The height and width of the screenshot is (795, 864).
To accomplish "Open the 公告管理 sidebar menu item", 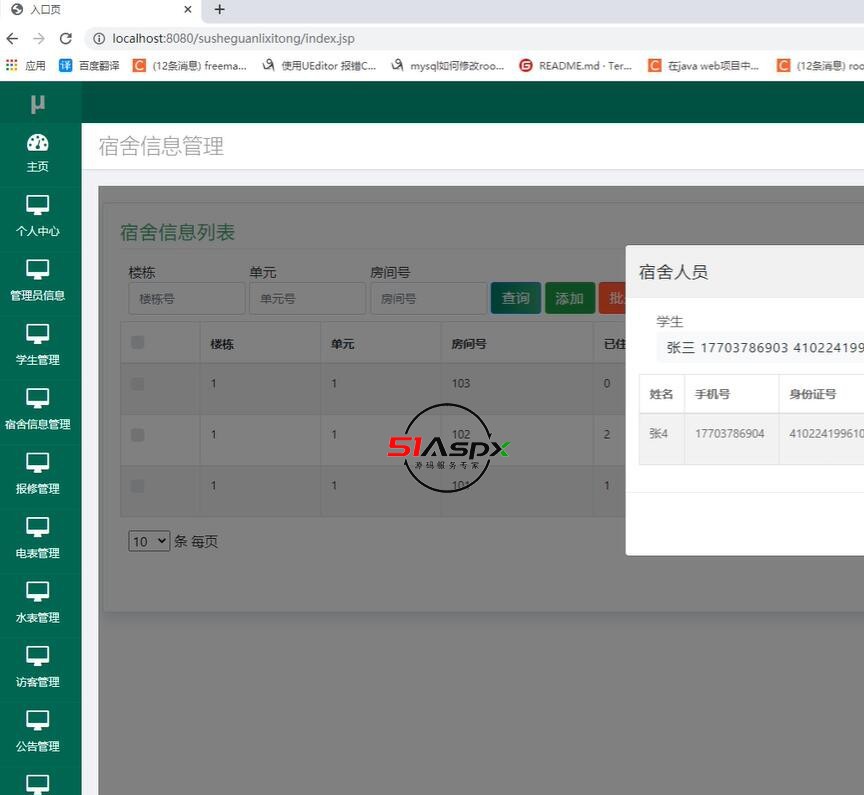I will (38, 732).
